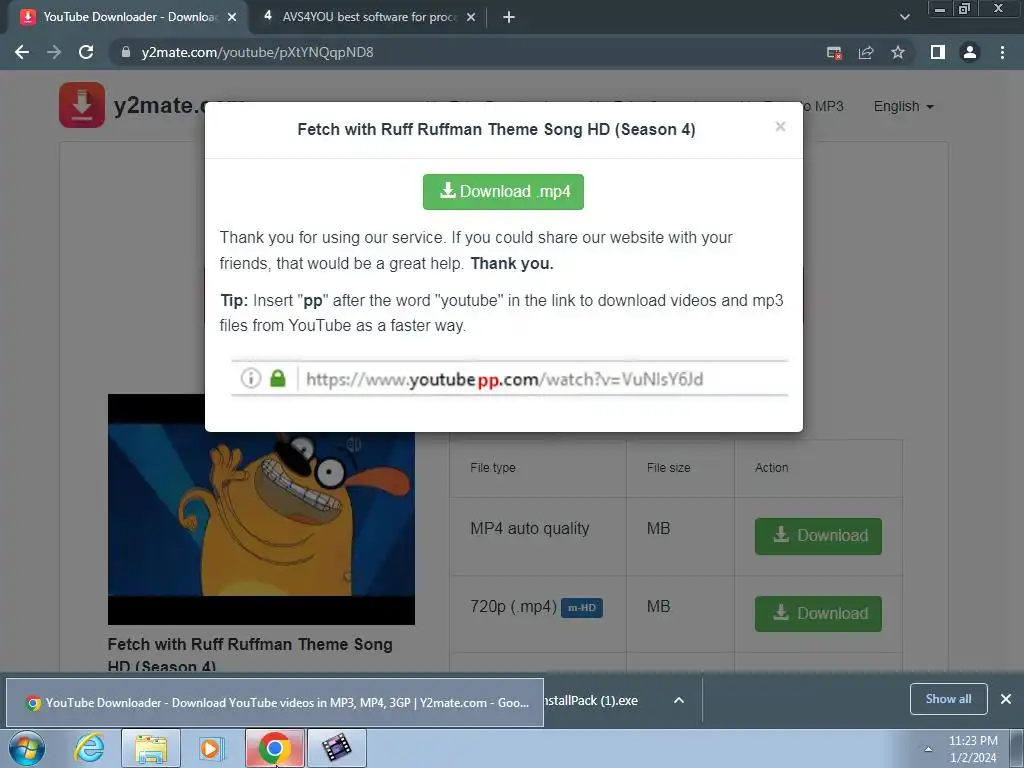Click the browser back arrow

point(22,52)
